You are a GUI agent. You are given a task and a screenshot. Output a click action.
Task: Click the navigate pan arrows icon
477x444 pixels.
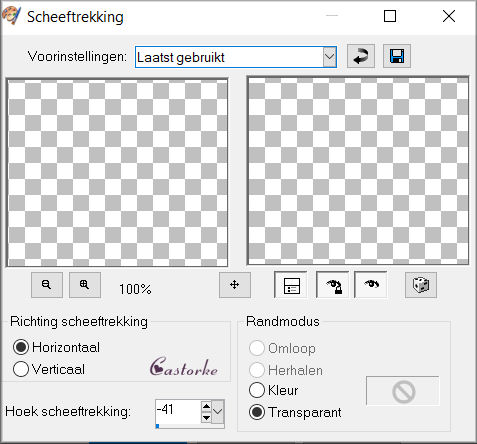pos(235,285)
